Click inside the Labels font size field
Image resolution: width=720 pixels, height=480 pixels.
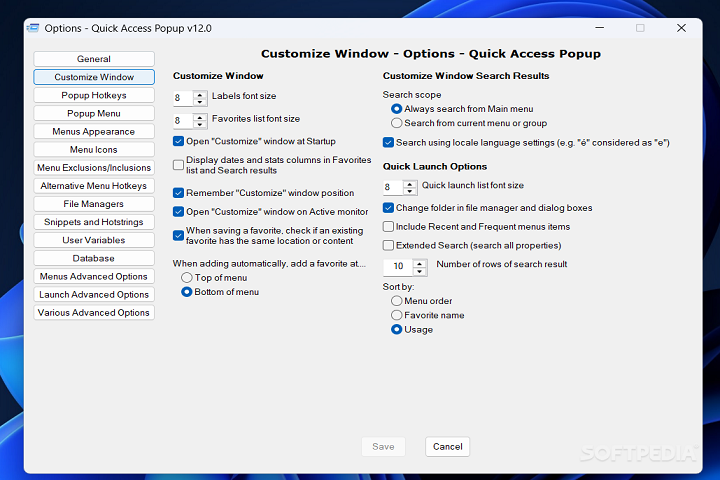tap(182, 98)
